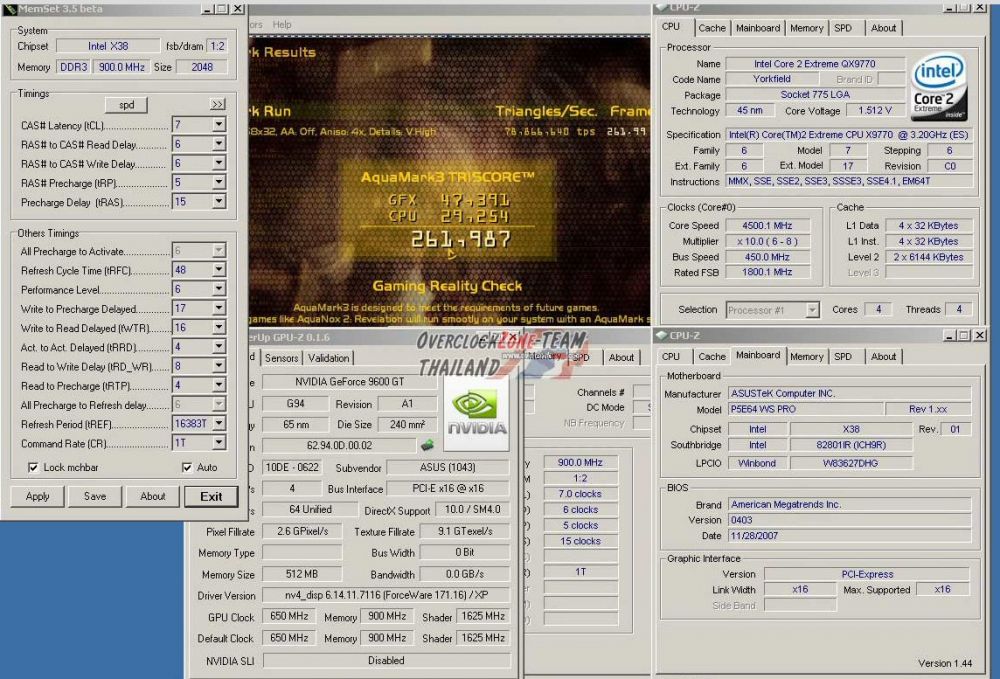Viewport: 1000px width, 679px height.
Task: Click the Apply button in MemSet
Action: point(38,496)
